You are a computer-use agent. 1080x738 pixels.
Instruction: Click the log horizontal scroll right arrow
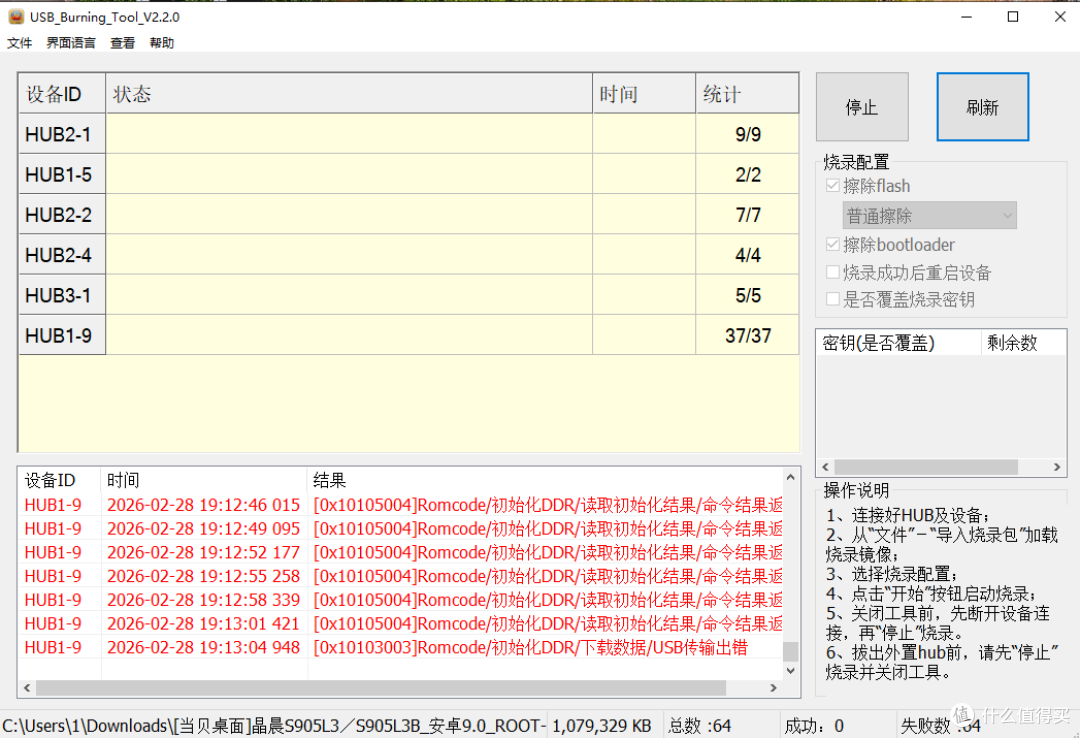pos(773,688)
